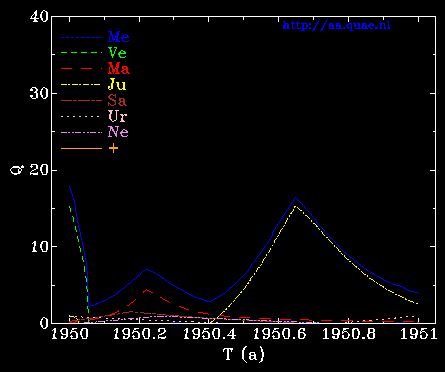
Task: Click the Ve legend label
Action: coord(117,53)
